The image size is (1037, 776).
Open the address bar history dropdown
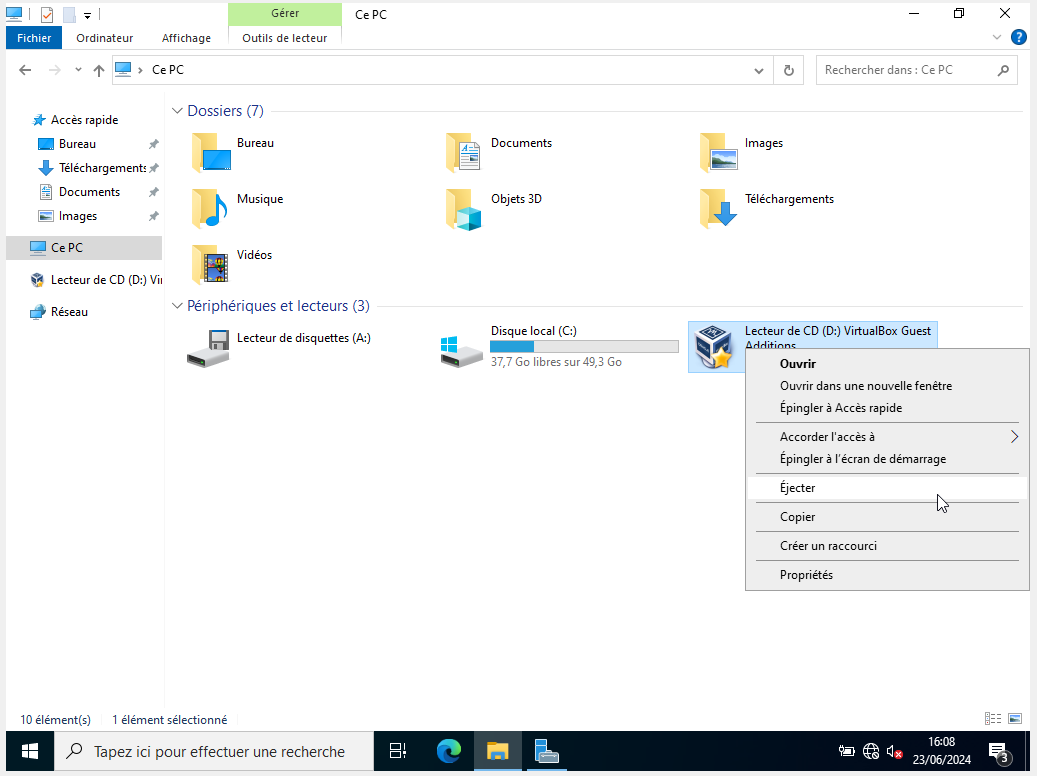[x=759, y=70]
